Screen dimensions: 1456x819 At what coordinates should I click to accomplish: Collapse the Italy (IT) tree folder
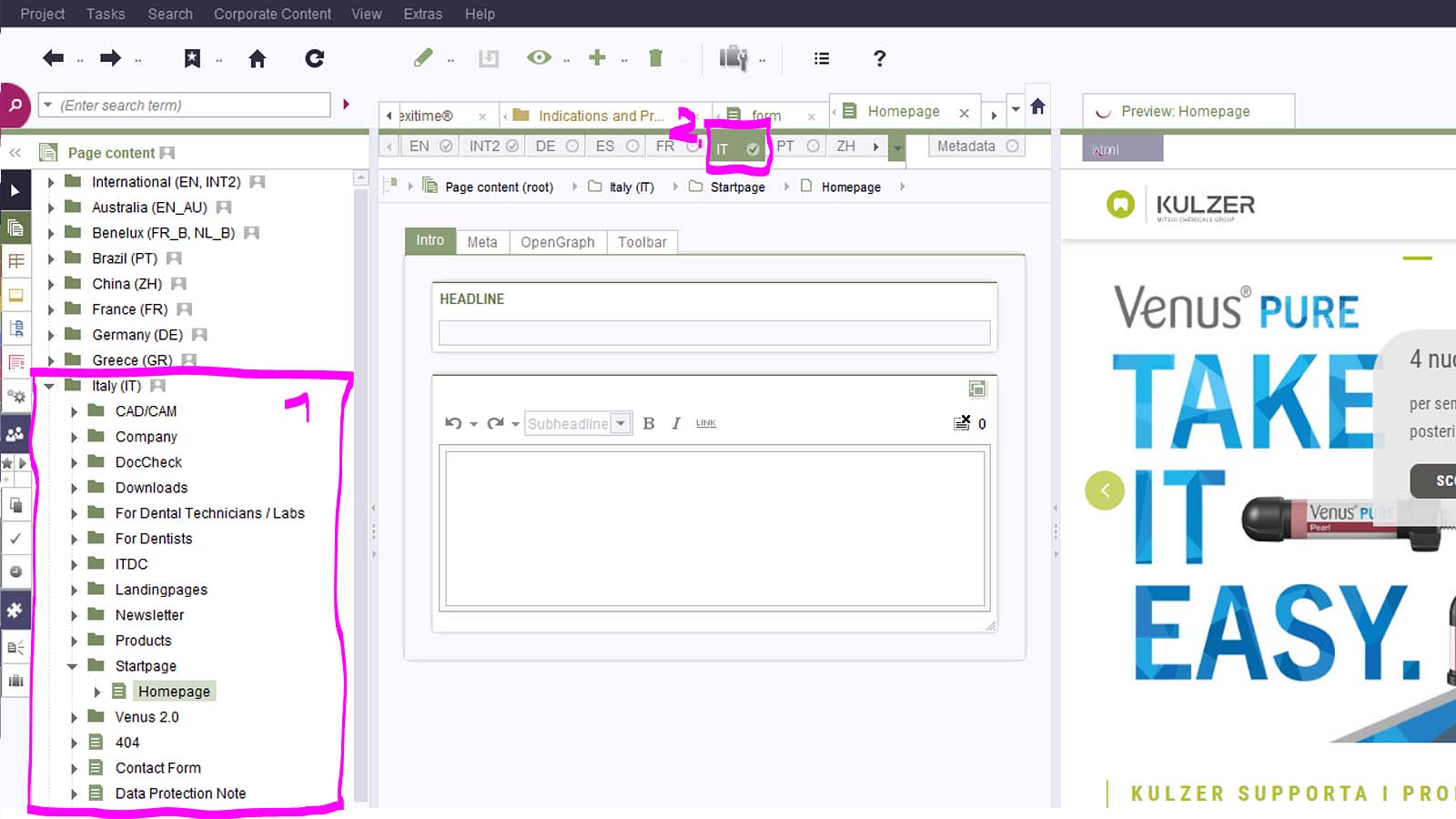50,386
